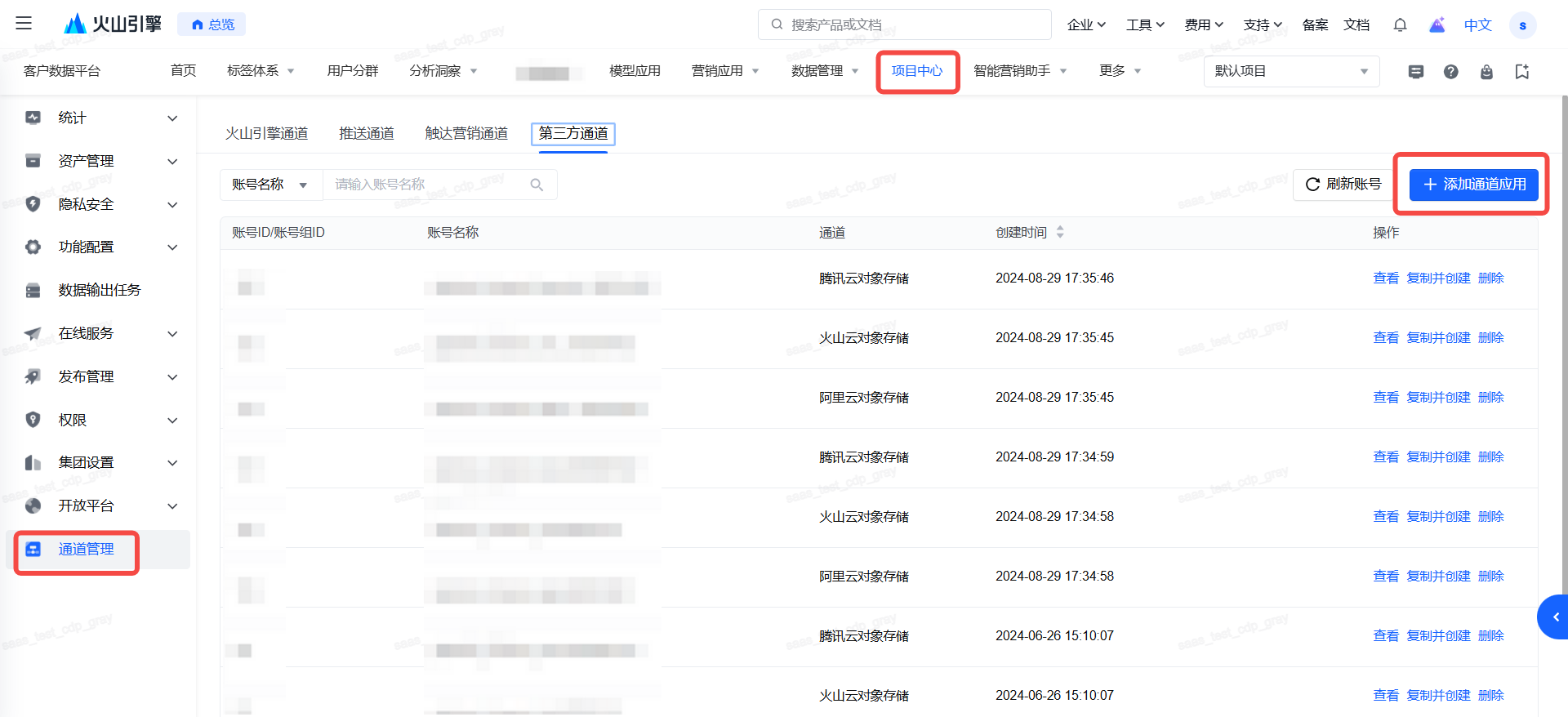Screen dimensions: 1568x717
Task: Open the hamburger navigation menu
Action: point(24,24)
